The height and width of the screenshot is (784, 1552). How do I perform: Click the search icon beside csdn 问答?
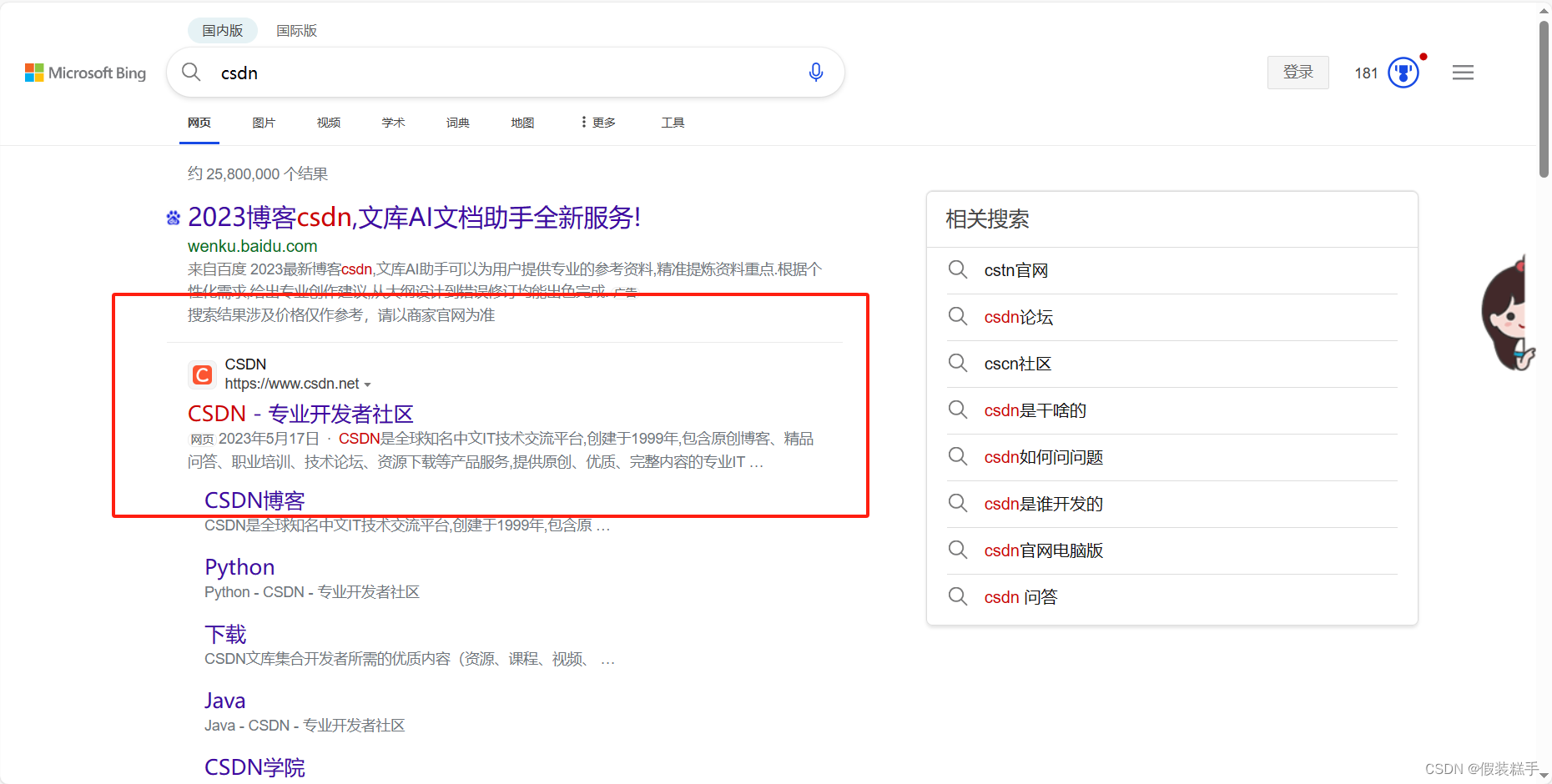[958, 597]
